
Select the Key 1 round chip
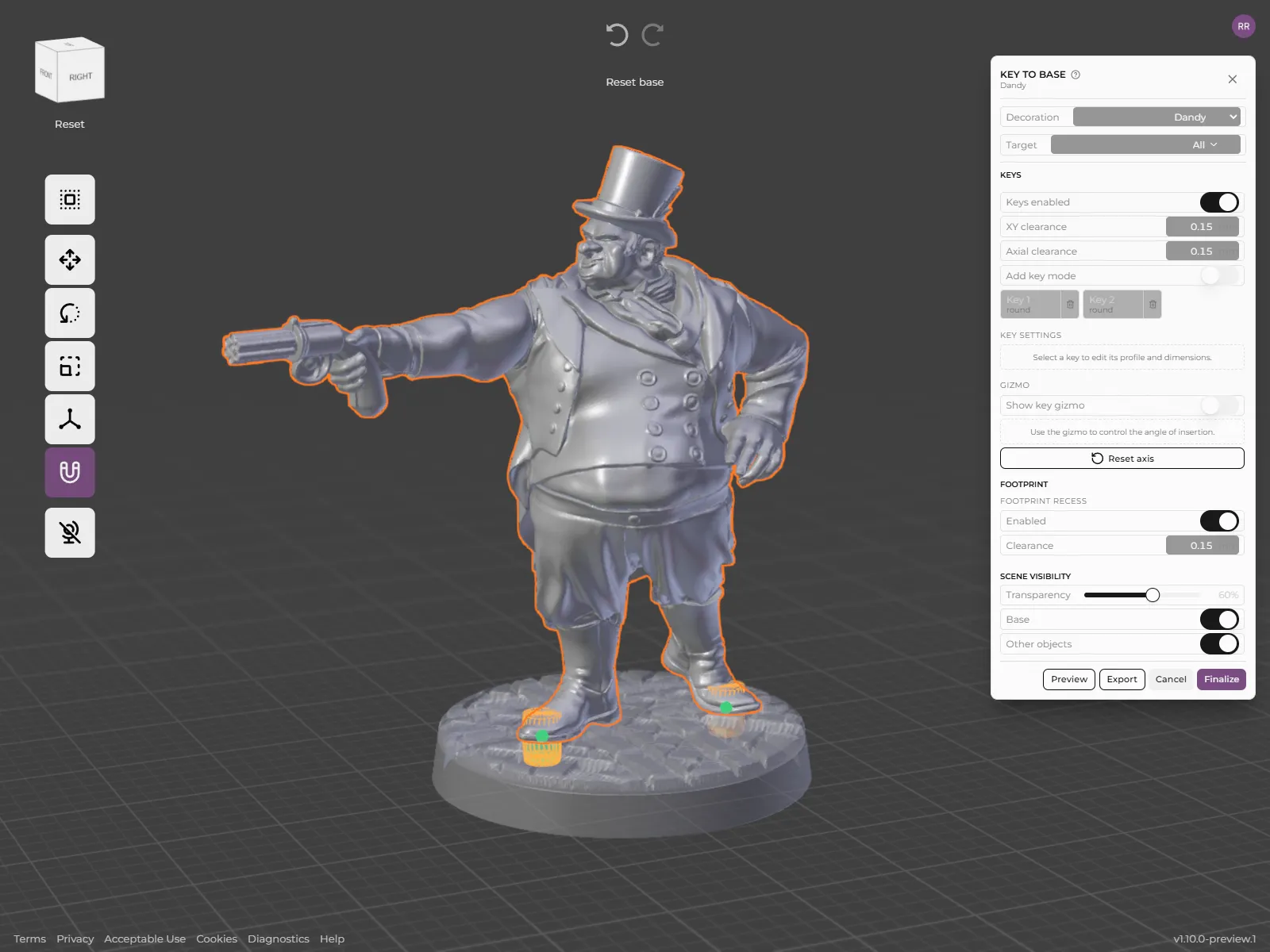pyautogui.click(x=1030, y=305)
